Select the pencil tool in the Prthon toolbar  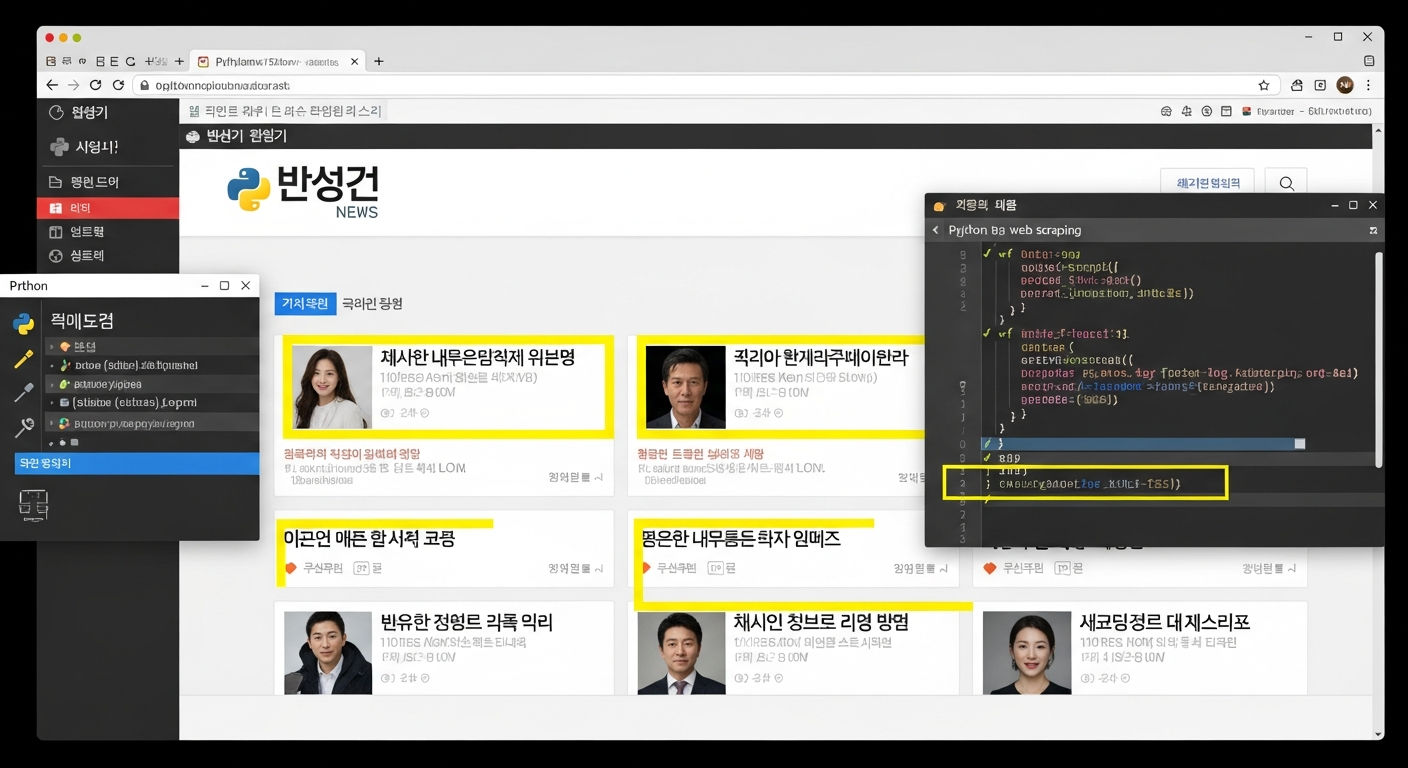point(24,355)
